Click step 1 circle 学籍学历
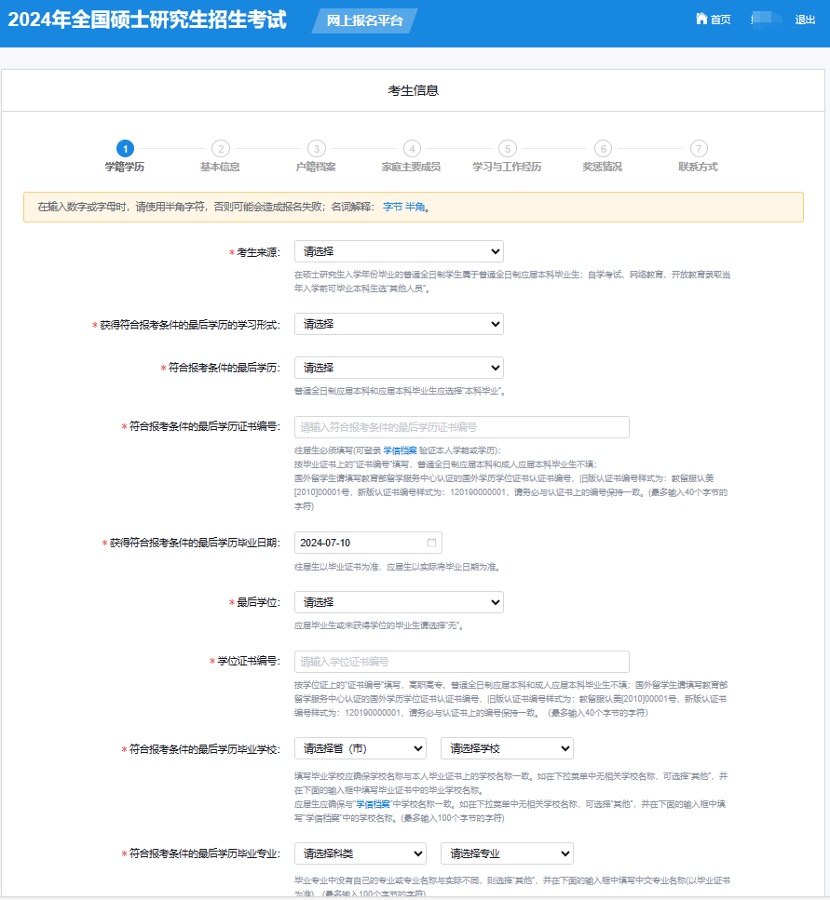Image resolution: width=830 pixels, height=900 pixels. [125, 148]
